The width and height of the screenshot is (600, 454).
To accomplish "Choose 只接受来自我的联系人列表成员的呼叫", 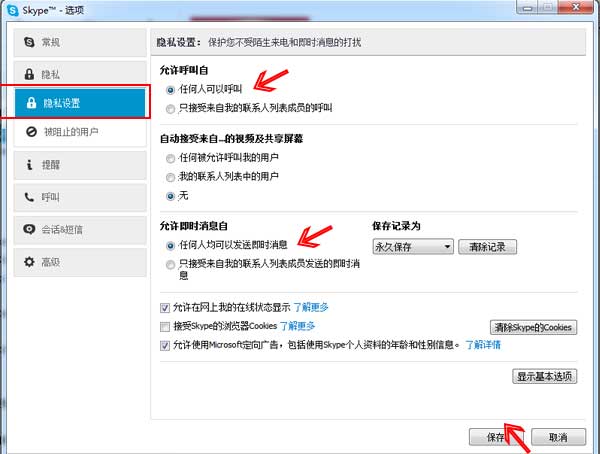I will coord(171,108).
